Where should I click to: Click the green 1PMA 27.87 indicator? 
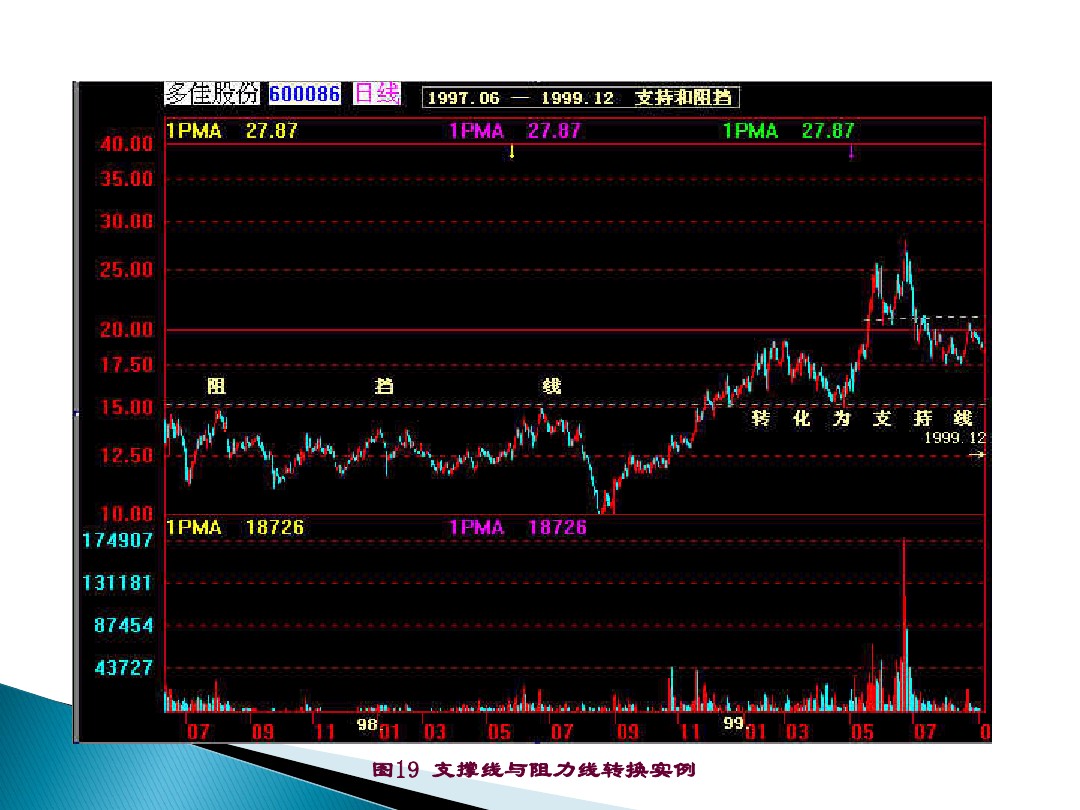point(789,131)
